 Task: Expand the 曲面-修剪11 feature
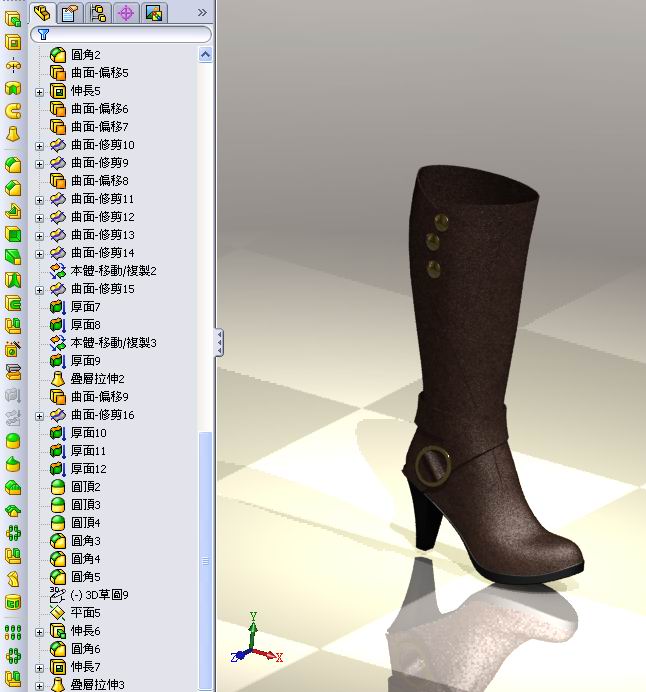[x=39, y=200]
